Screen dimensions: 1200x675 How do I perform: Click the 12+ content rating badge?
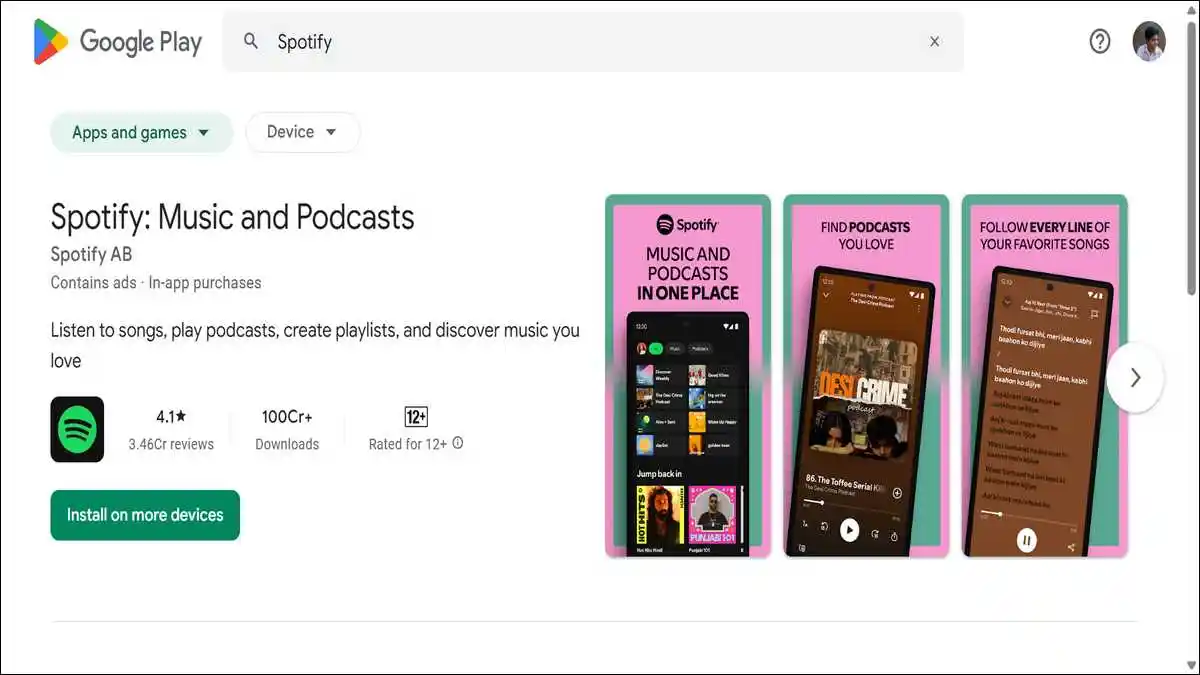click(416, 416)
